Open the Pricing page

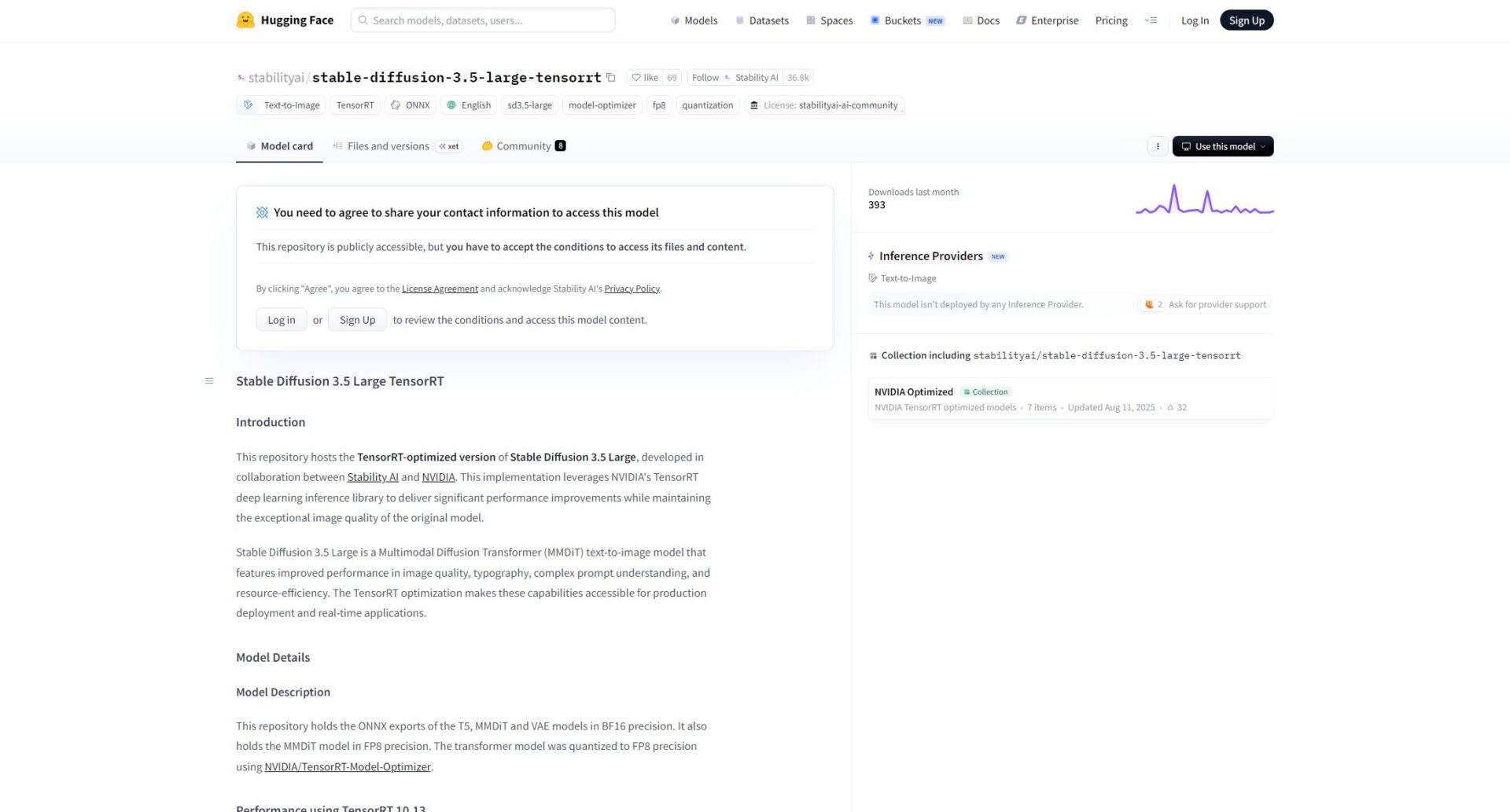[x=1111, y=20]
